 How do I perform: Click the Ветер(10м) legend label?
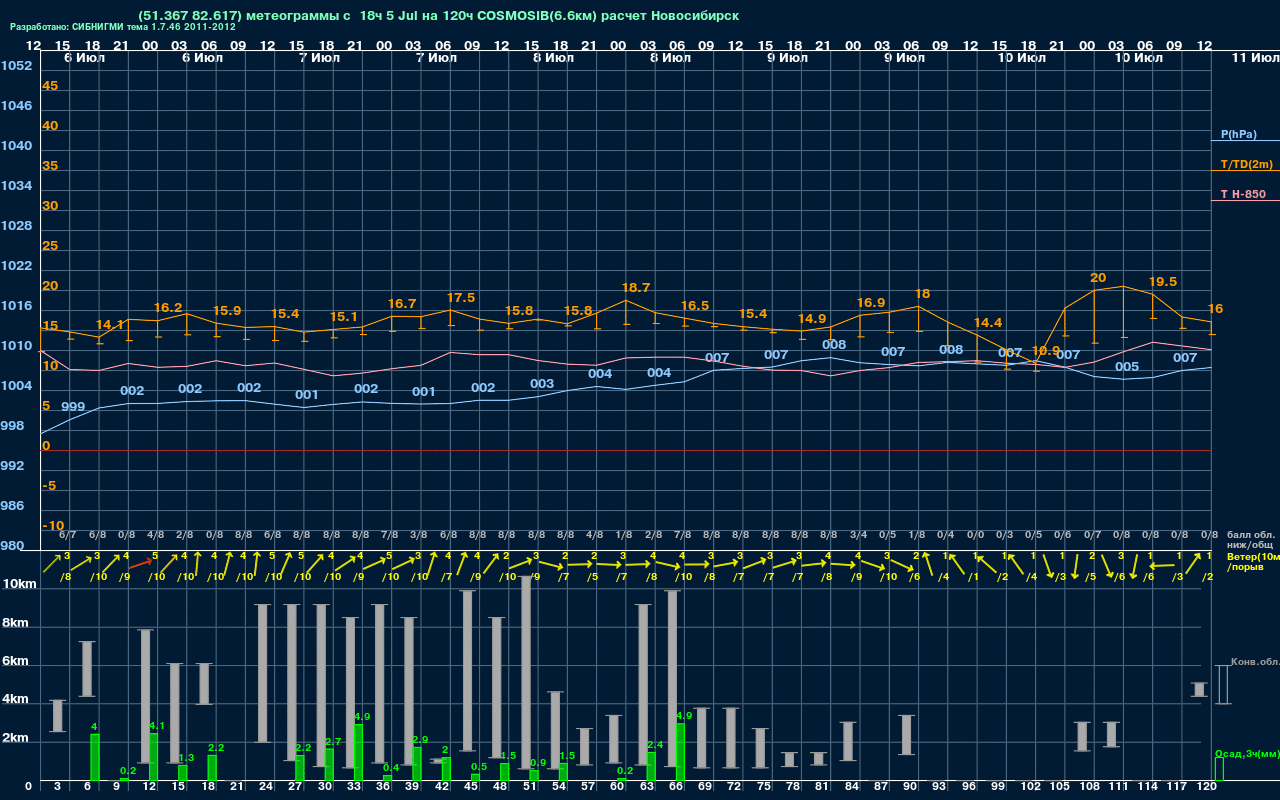(1253, 556)
